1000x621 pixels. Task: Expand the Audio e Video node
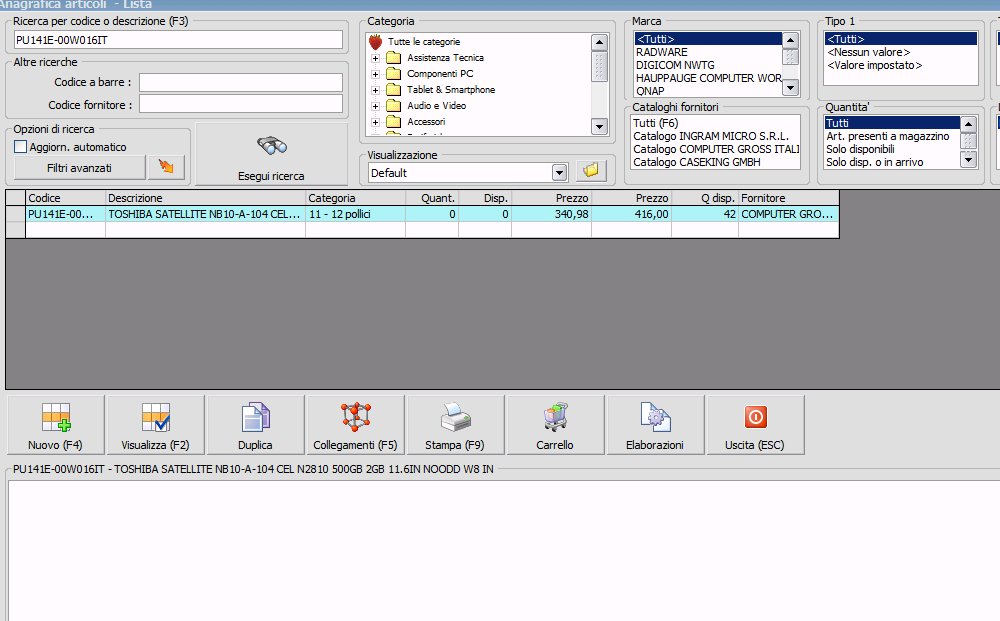pos(376,106)
